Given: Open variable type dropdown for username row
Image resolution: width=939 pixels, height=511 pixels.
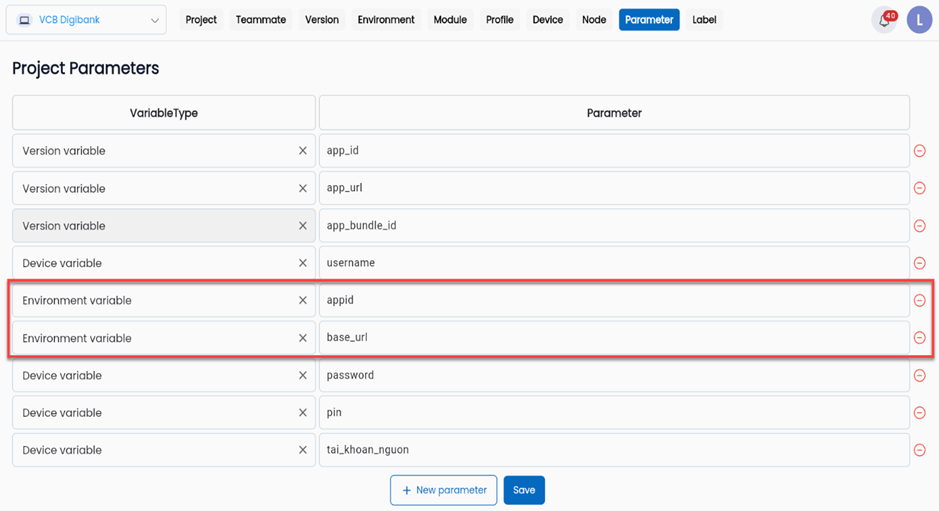Looking at the screenshot, I should tap(150, 263).
